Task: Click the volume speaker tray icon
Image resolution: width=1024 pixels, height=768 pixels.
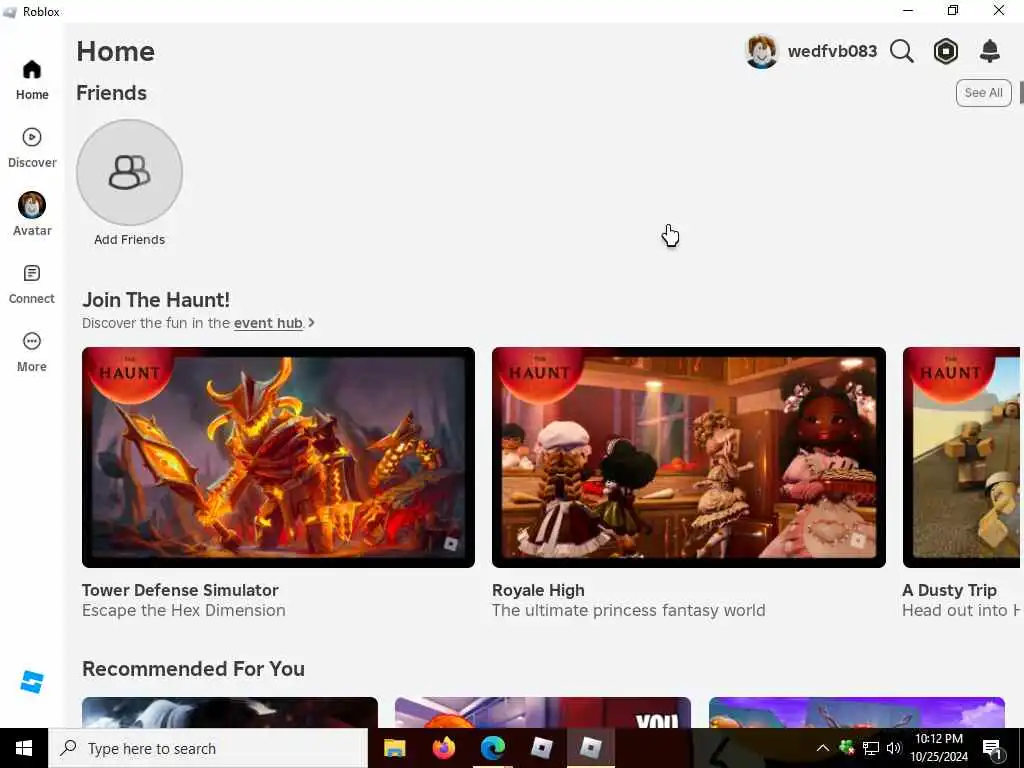Action: tap(894, 748)
